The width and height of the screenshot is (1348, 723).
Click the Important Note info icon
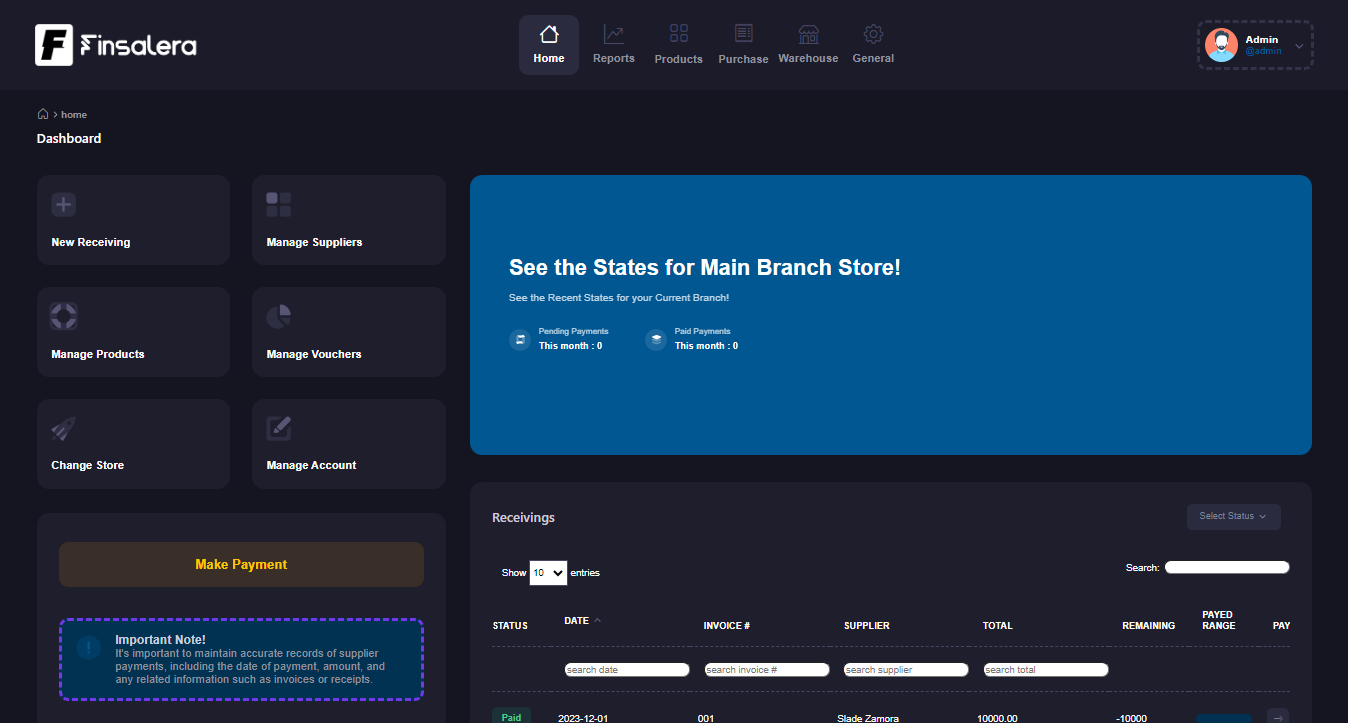tap(88, 648)
